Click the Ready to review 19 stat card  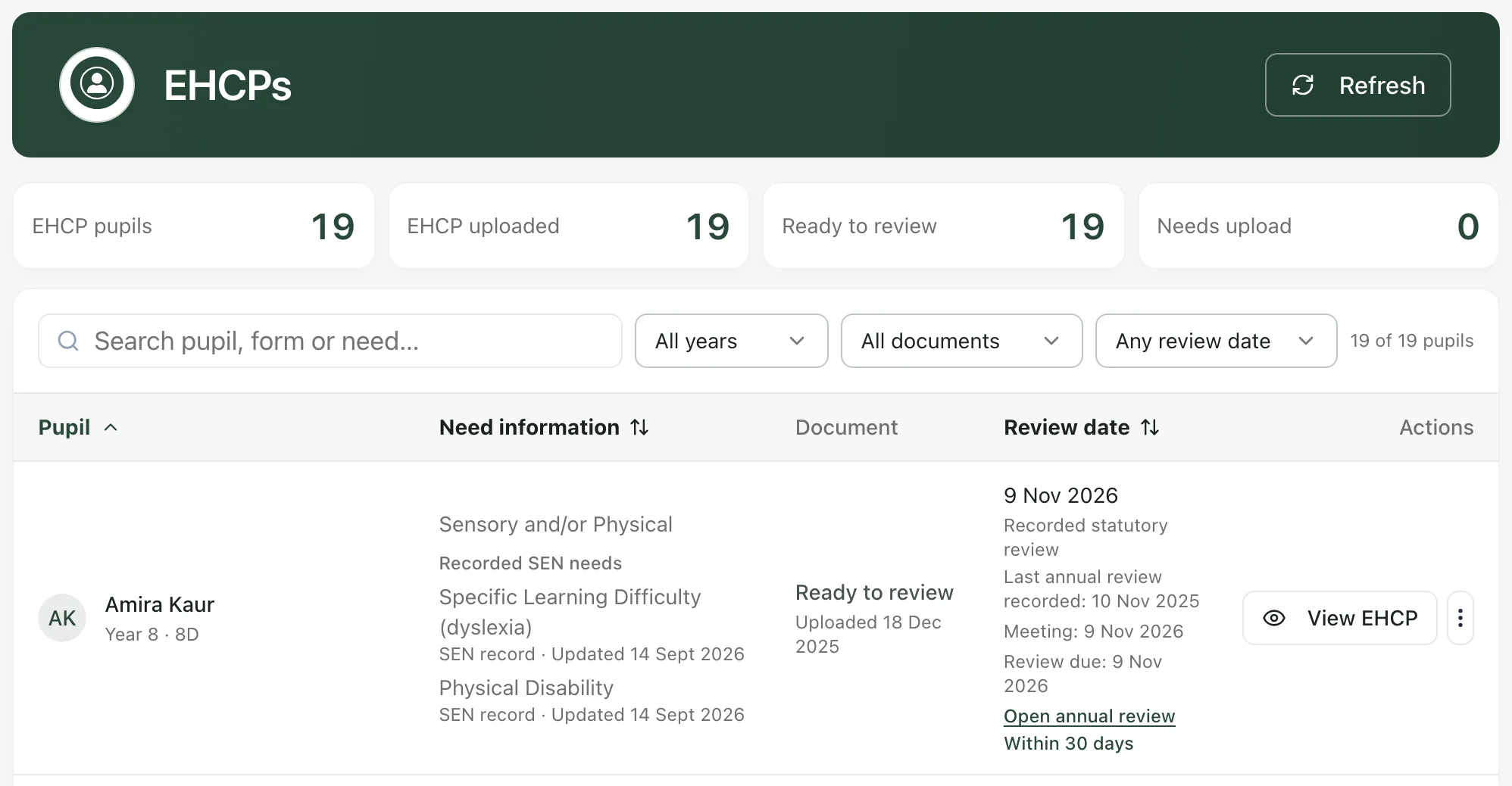944,226
